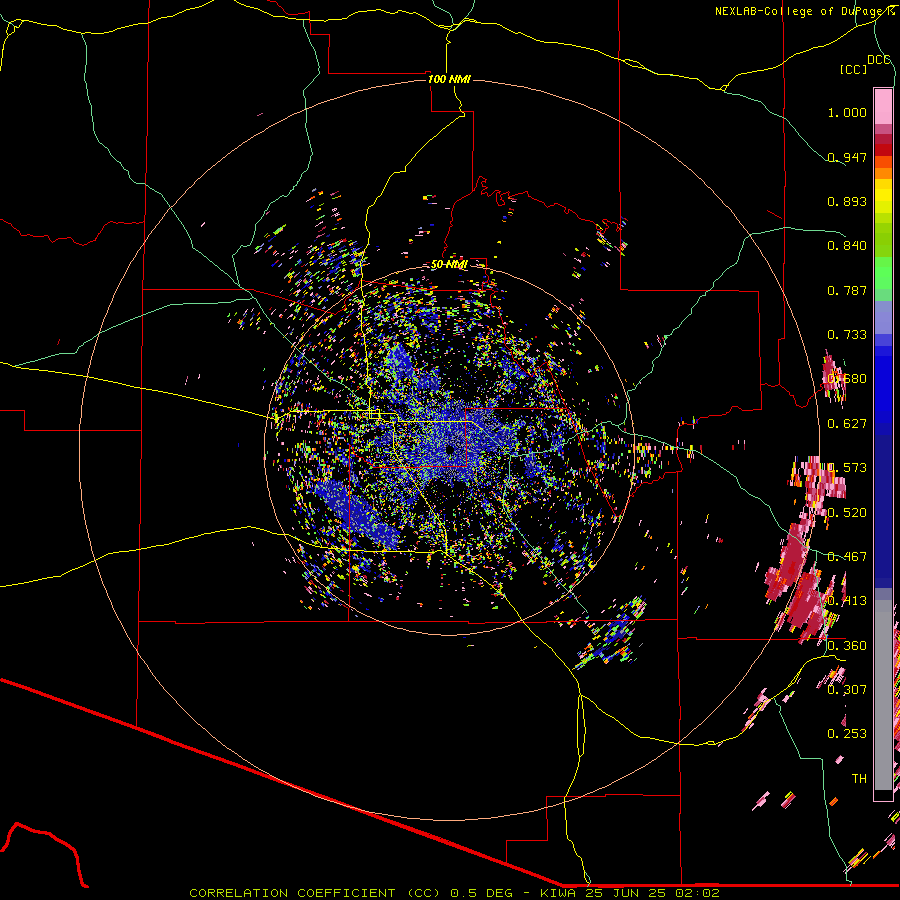Select the 0.947 scale value

pyautogui.click(x=847, y=157)
